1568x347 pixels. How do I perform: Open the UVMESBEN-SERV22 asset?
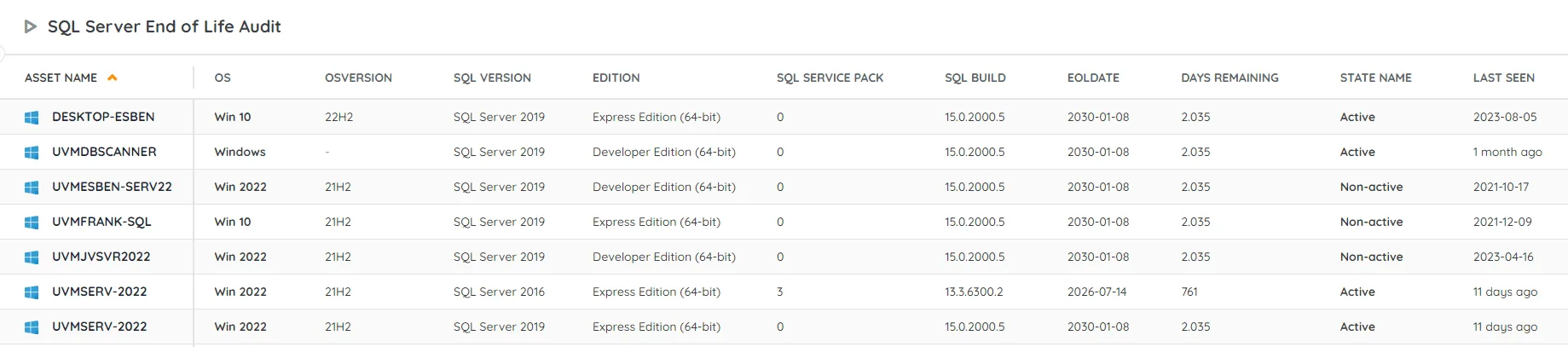pos(112,187)
